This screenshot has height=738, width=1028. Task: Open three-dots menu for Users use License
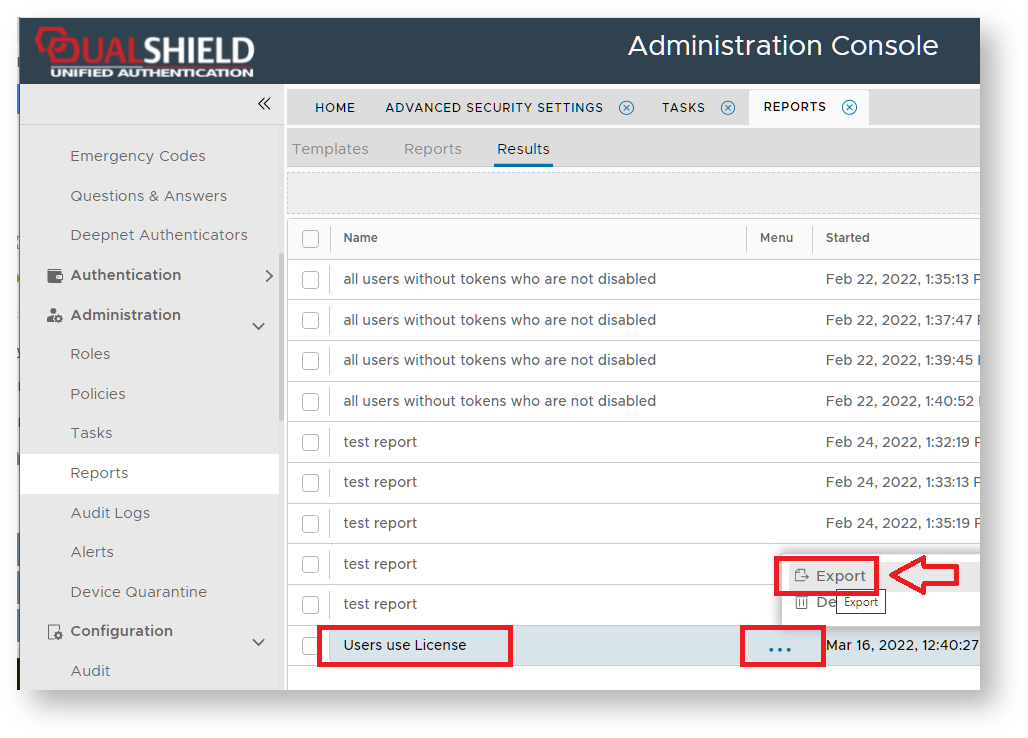point(780,649)
